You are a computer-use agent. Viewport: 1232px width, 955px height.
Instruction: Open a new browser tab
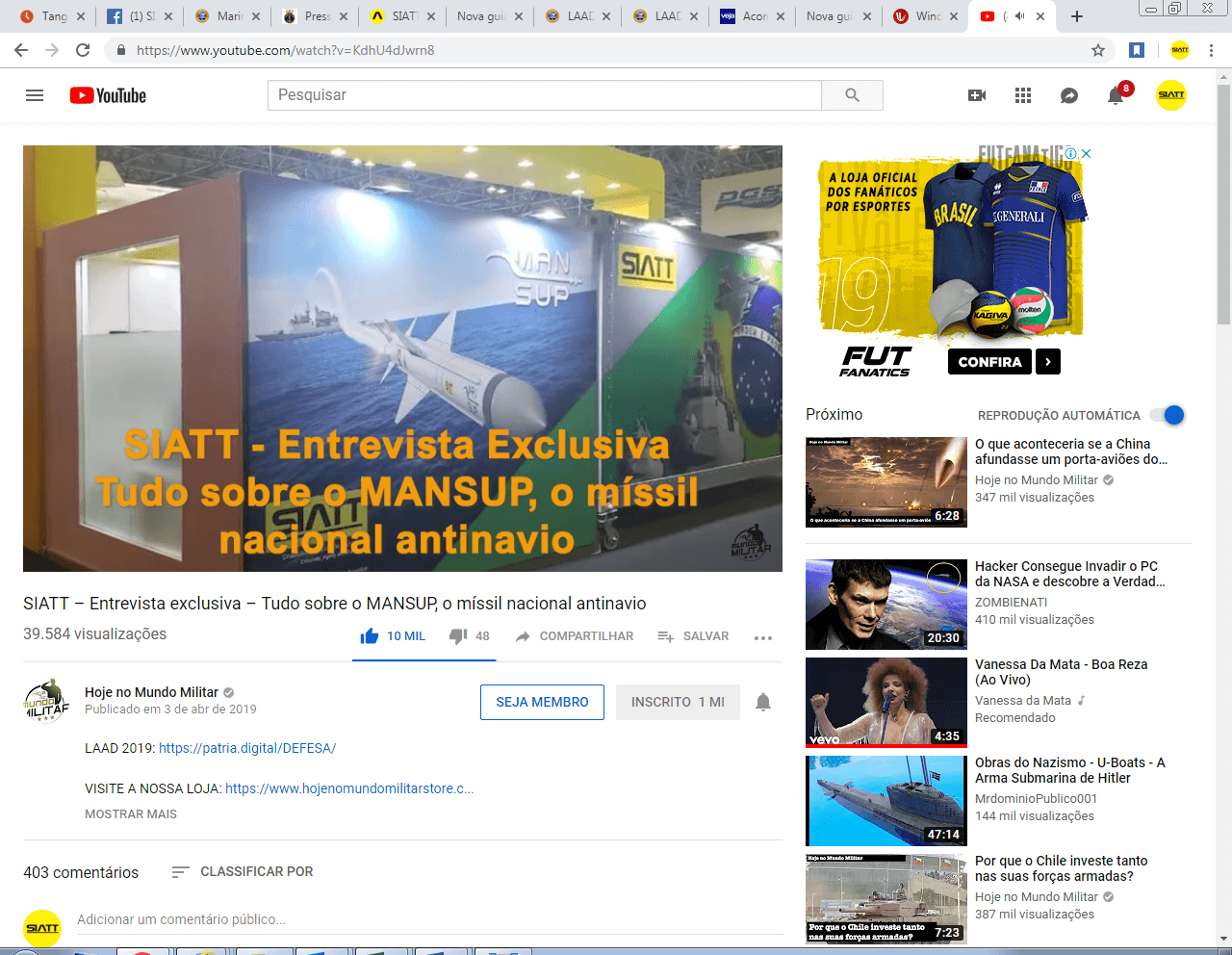(1077, 16)
